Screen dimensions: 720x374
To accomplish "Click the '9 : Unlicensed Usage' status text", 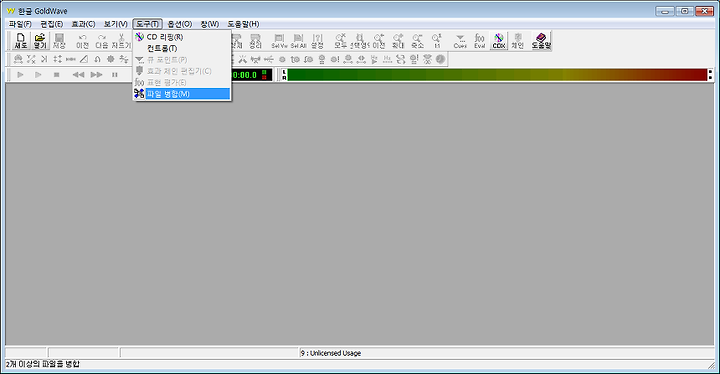I will (x=331, y=353).
